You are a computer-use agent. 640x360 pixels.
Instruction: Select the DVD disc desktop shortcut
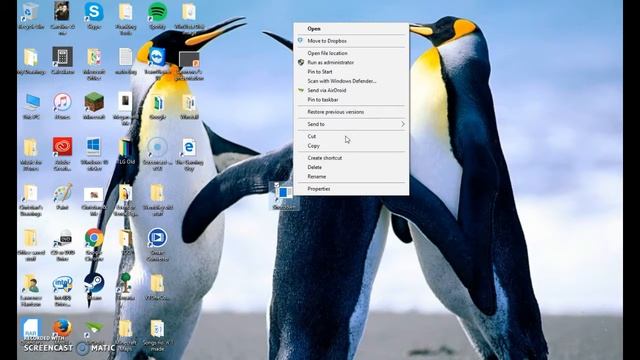64,238
